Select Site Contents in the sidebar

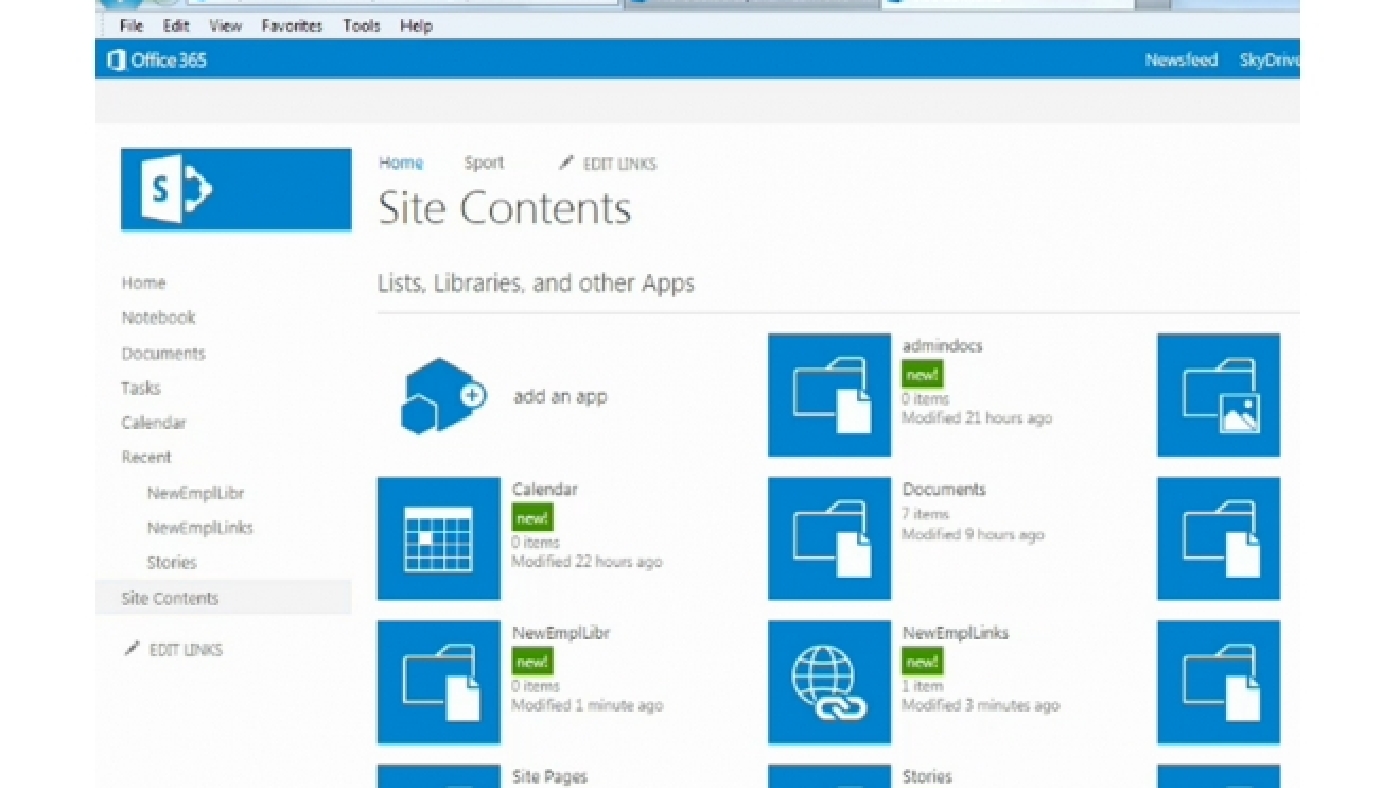tap(168, 598)
